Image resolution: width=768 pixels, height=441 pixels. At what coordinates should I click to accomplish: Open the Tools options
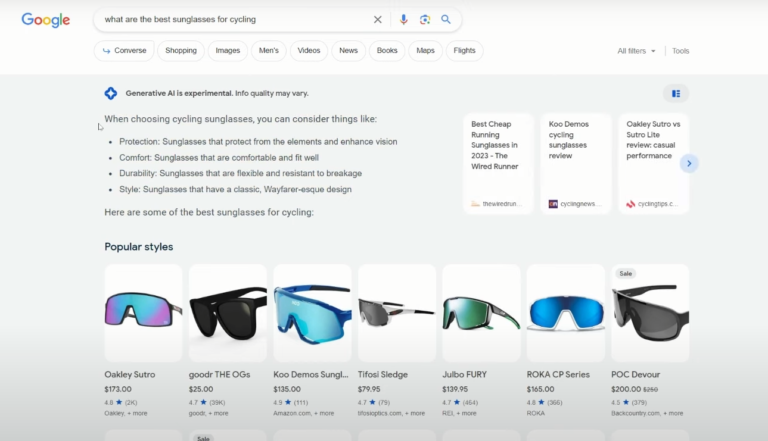[680, 50]
